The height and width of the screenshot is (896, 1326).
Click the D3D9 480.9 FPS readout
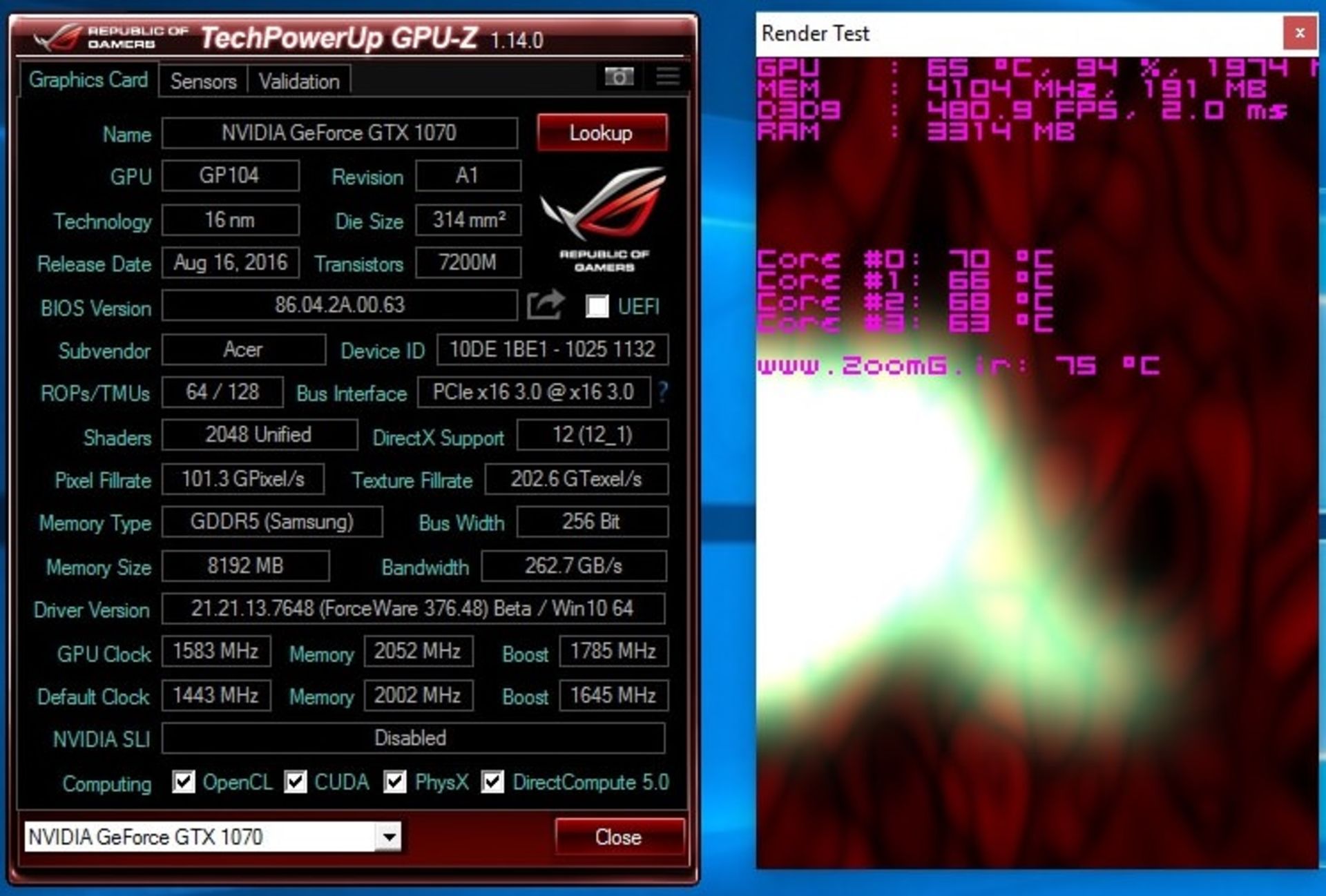click(1022, 110)
